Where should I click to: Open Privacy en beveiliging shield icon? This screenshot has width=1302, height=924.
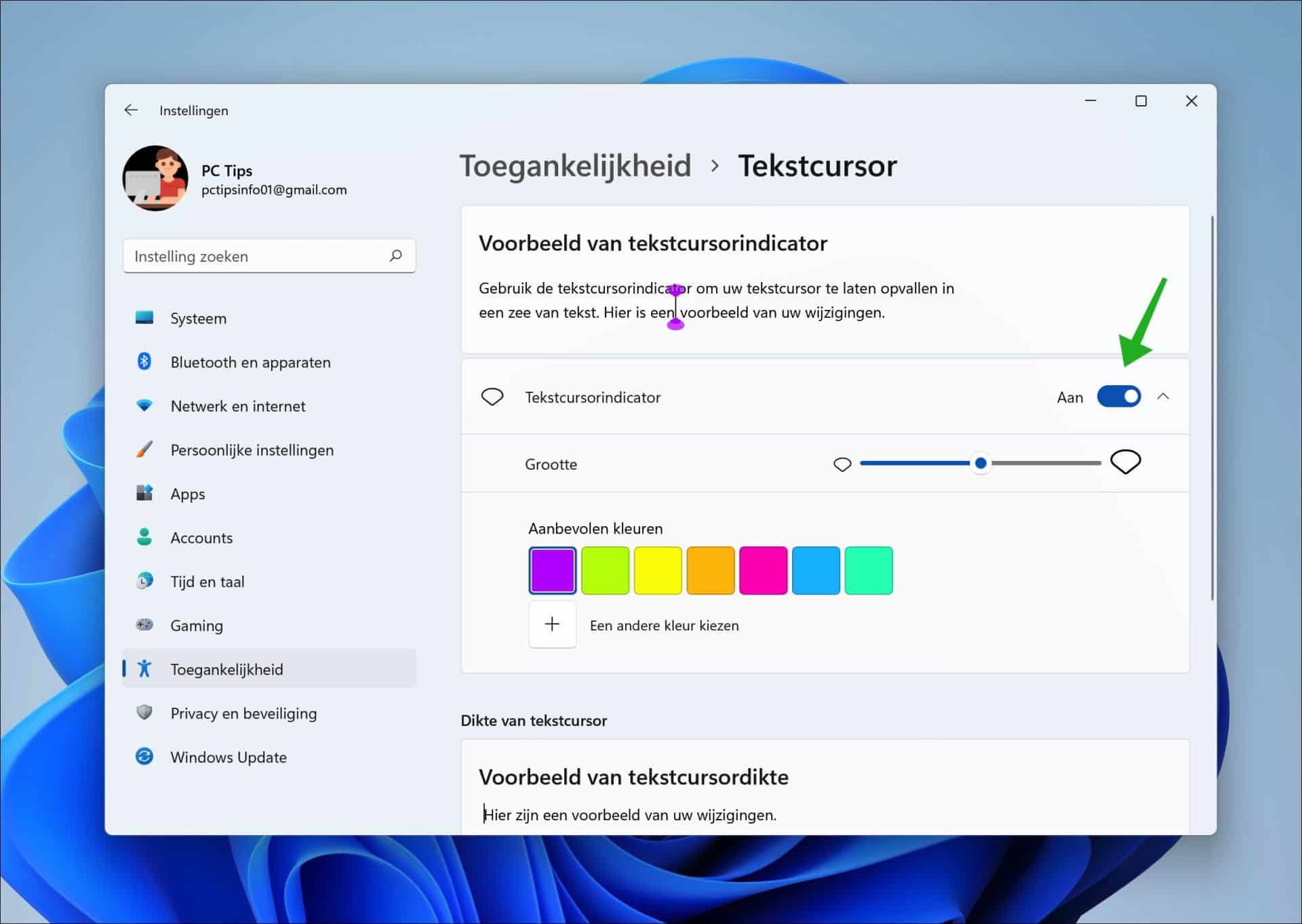pyautogui.click(x=144, y=712)
